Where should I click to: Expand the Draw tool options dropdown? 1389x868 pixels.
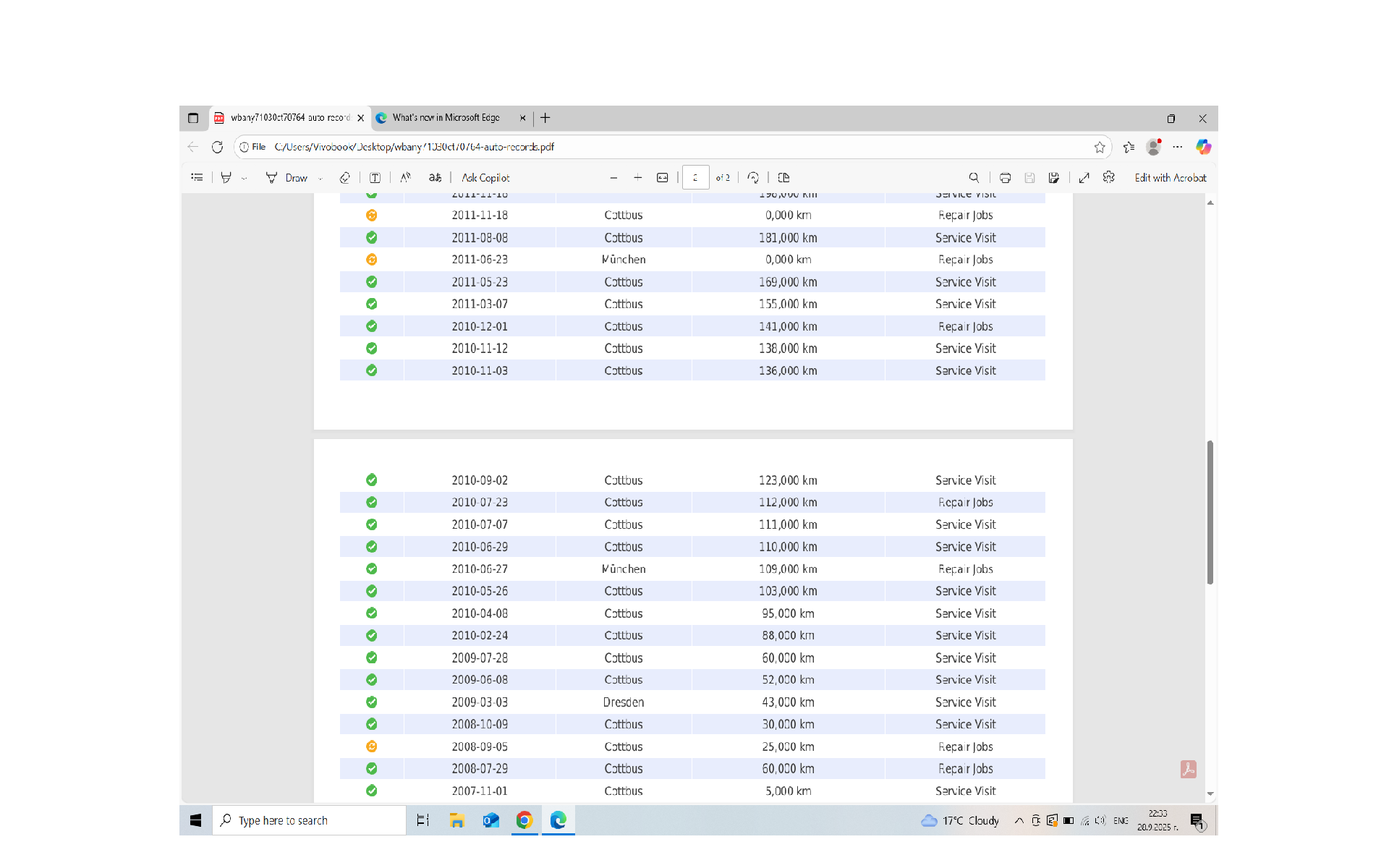(x=320, y=178)
